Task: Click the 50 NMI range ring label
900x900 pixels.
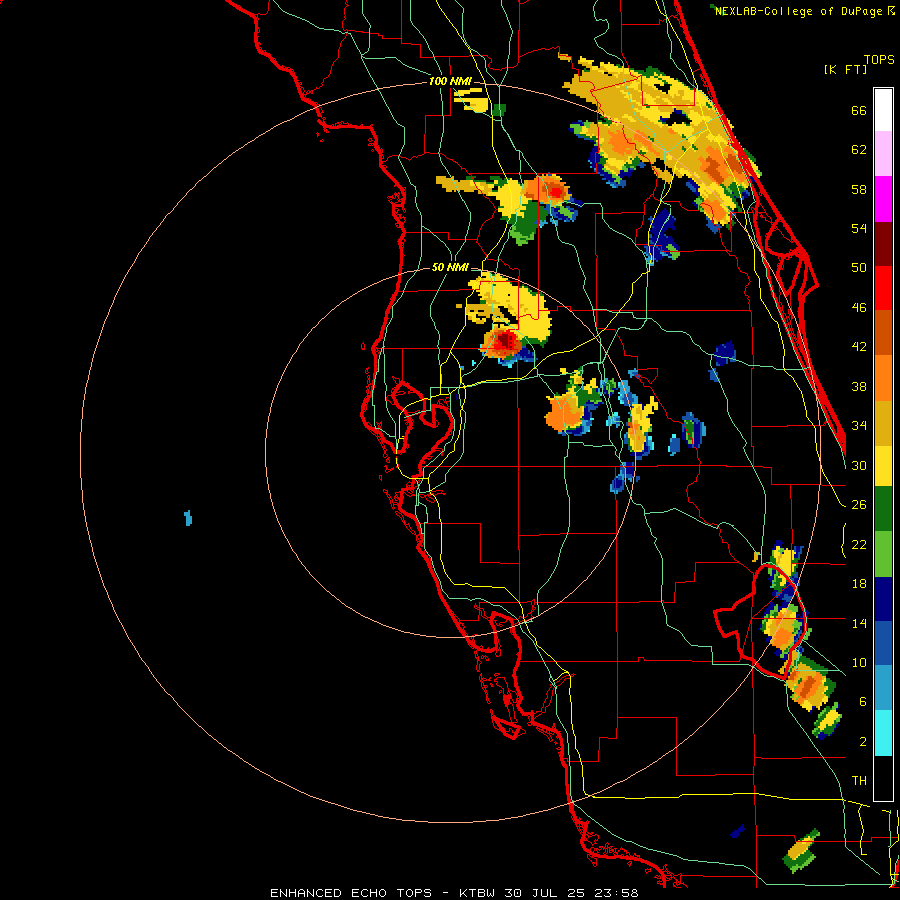Action: [x=450, y=267]
